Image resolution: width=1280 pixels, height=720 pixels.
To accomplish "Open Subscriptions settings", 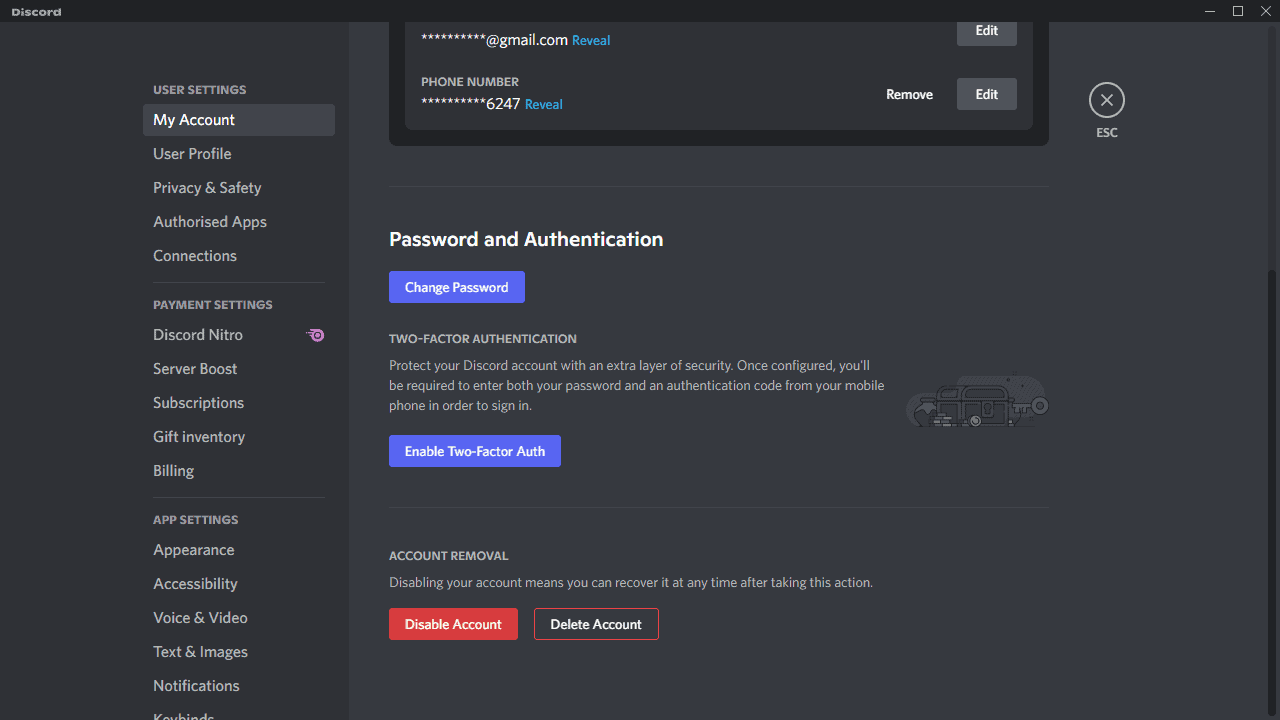I will click(x=238, y=403).
